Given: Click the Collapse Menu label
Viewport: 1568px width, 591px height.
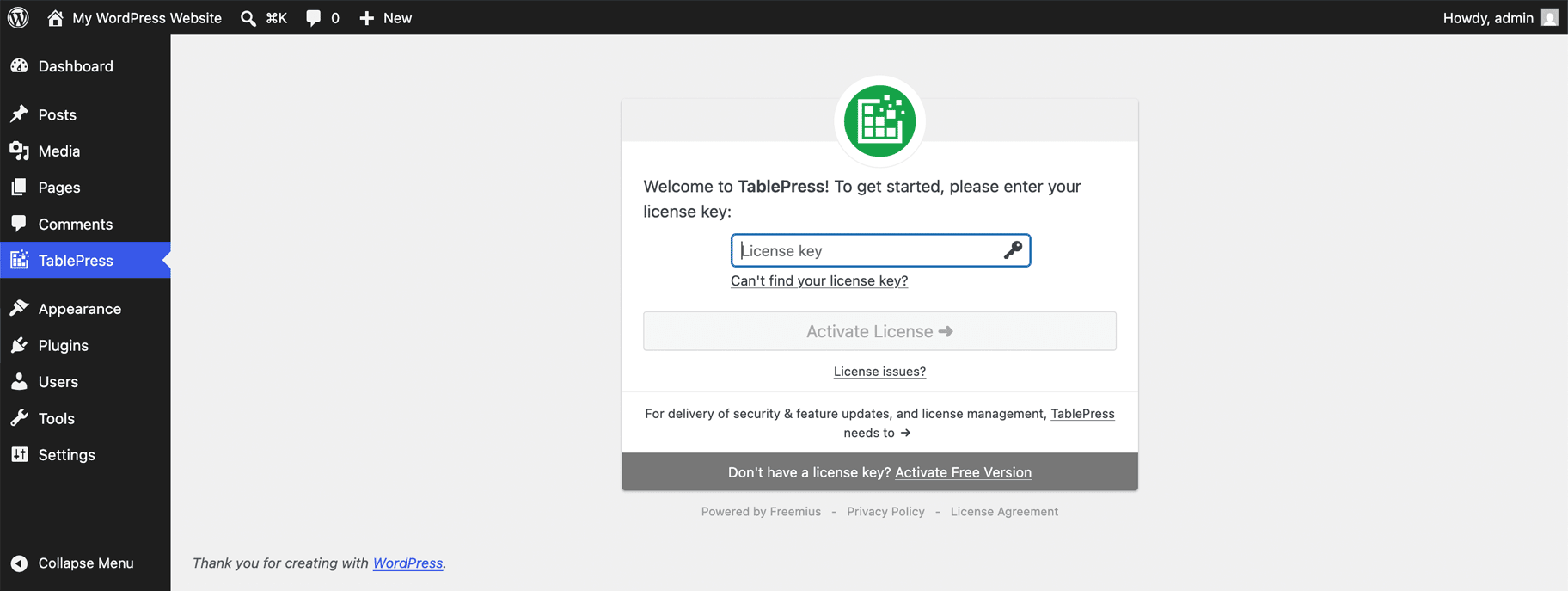Looking at the screenshot, I should coord(86,563).
